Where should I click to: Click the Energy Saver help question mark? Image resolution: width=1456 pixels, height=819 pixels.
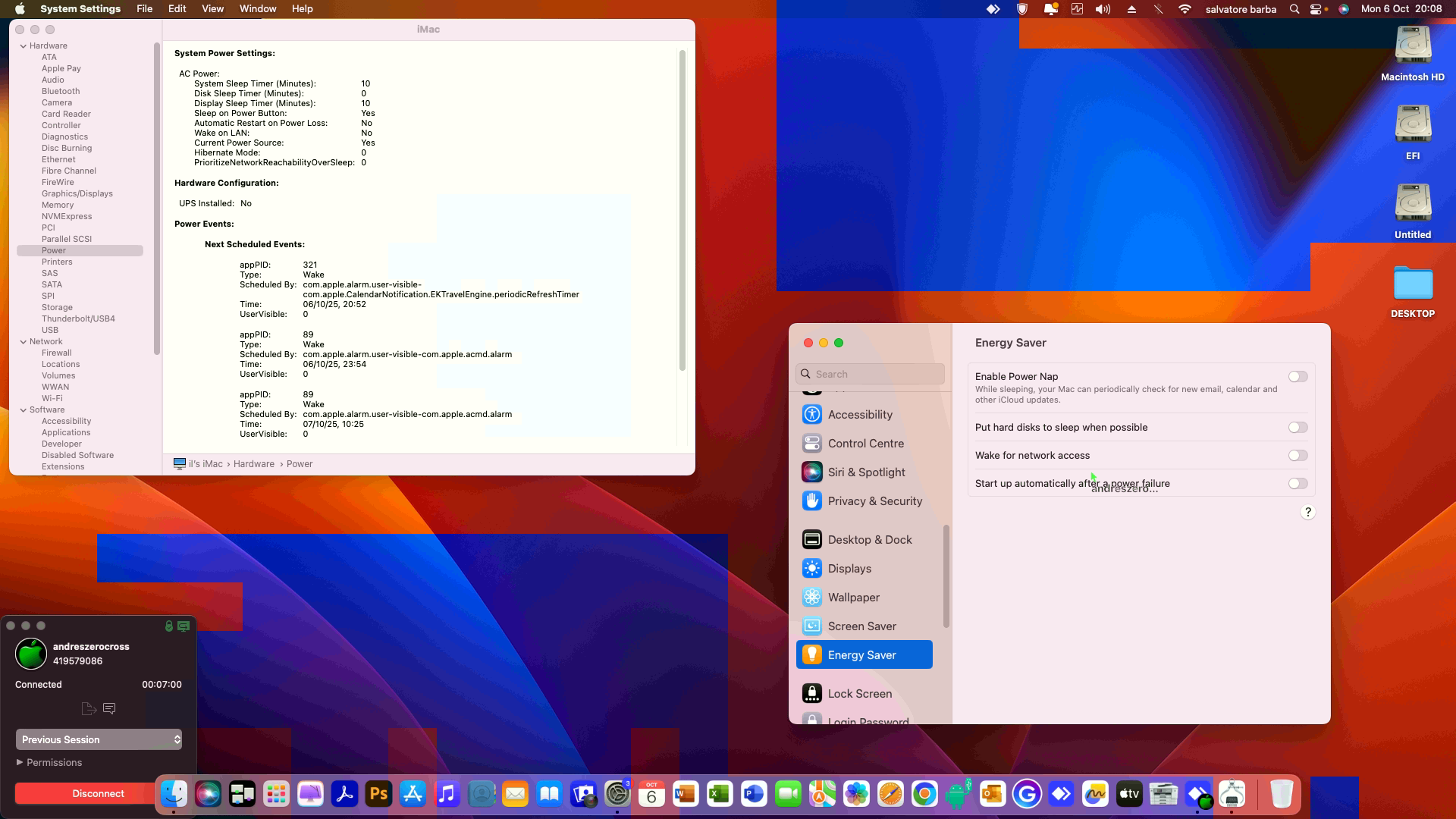pos(1307,512)
